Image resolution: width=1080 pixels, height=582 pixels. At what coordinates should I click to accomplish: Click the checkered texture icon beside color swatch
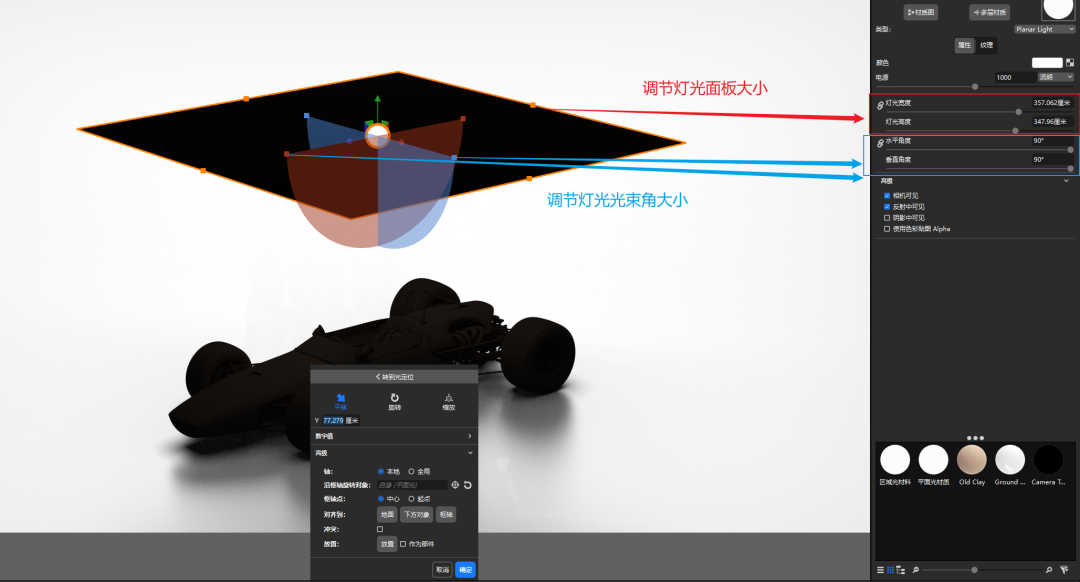1070,63
